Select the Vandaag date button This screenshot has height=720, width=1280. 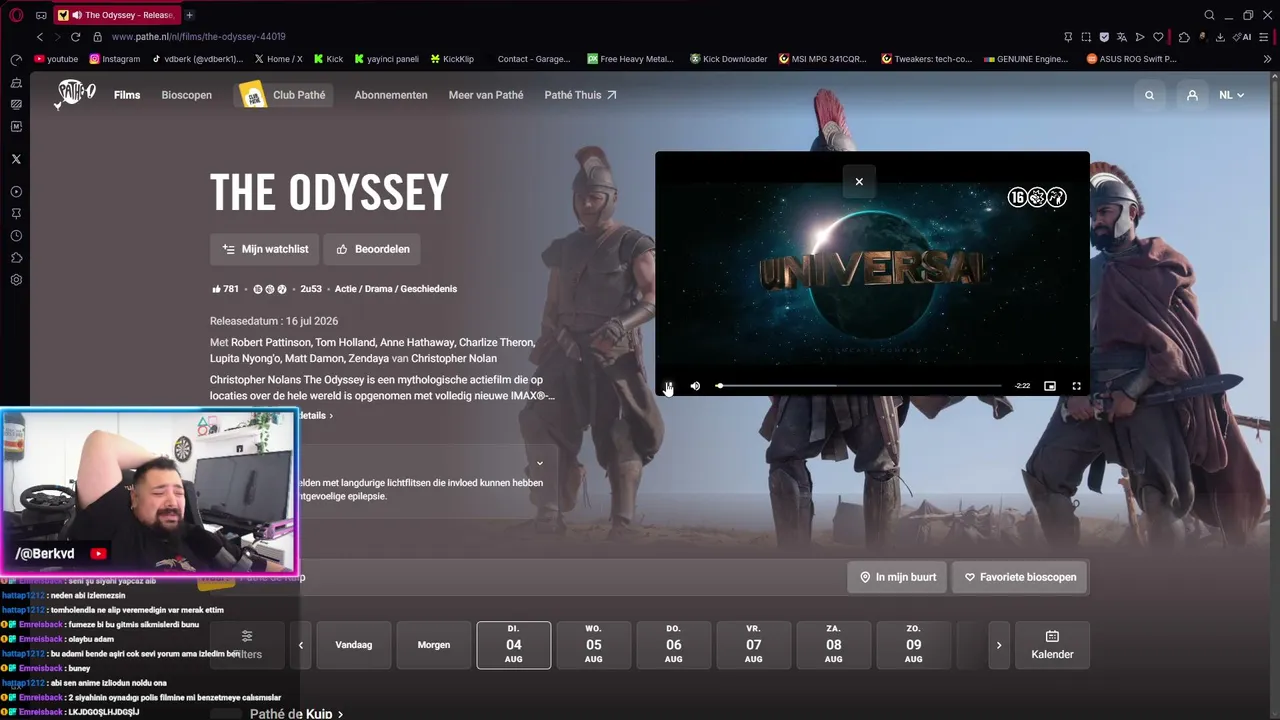354,645
